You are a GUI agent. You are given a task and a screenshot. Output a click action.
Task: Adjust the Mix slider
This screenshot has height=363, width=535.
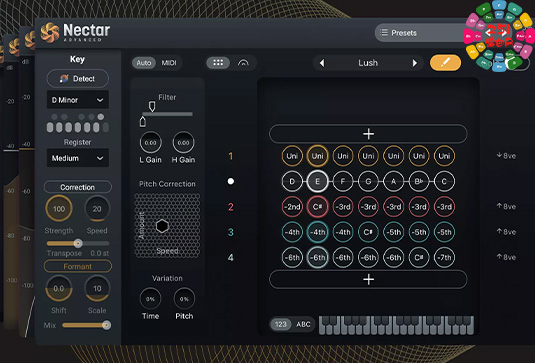[86, 325]
